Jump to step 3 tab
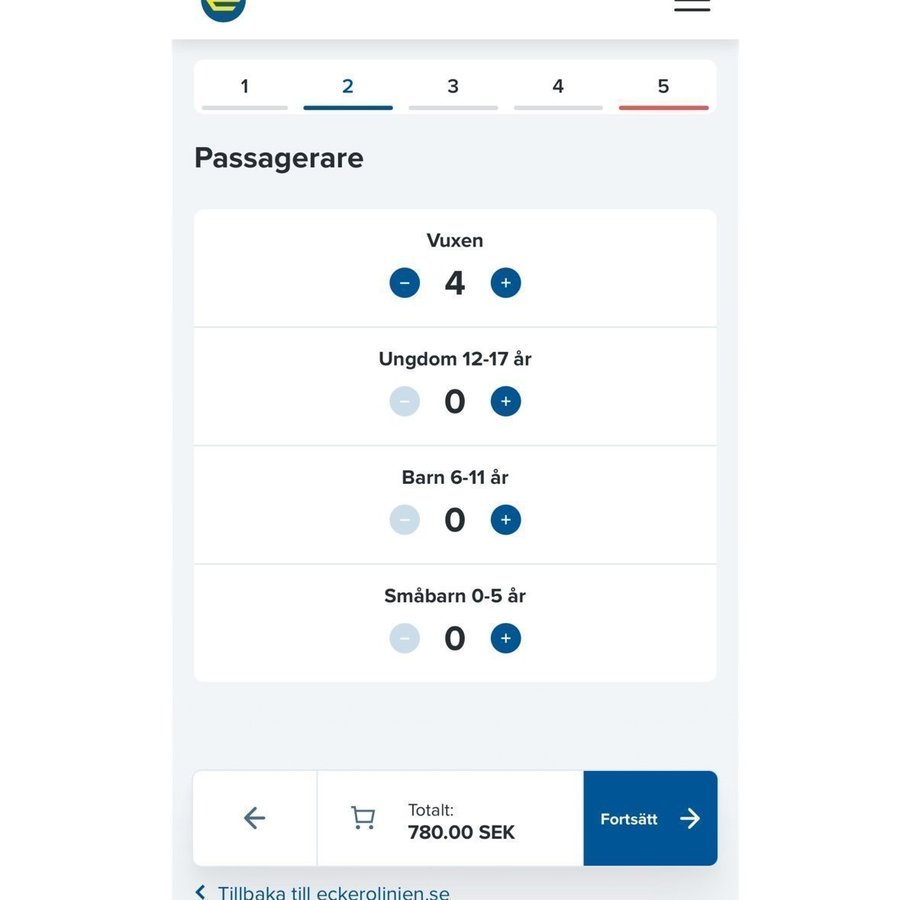 click(453, 88)
